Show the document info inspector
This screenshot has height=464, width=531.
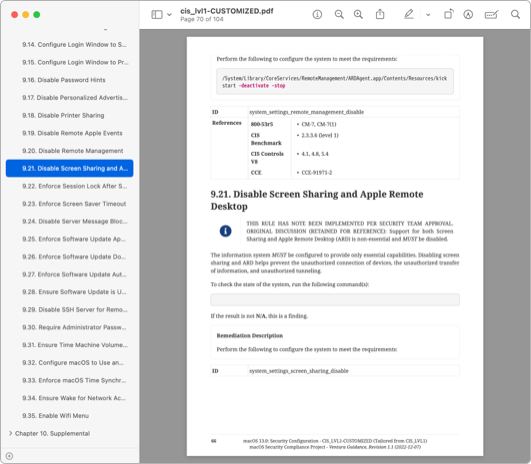point(317,15)
